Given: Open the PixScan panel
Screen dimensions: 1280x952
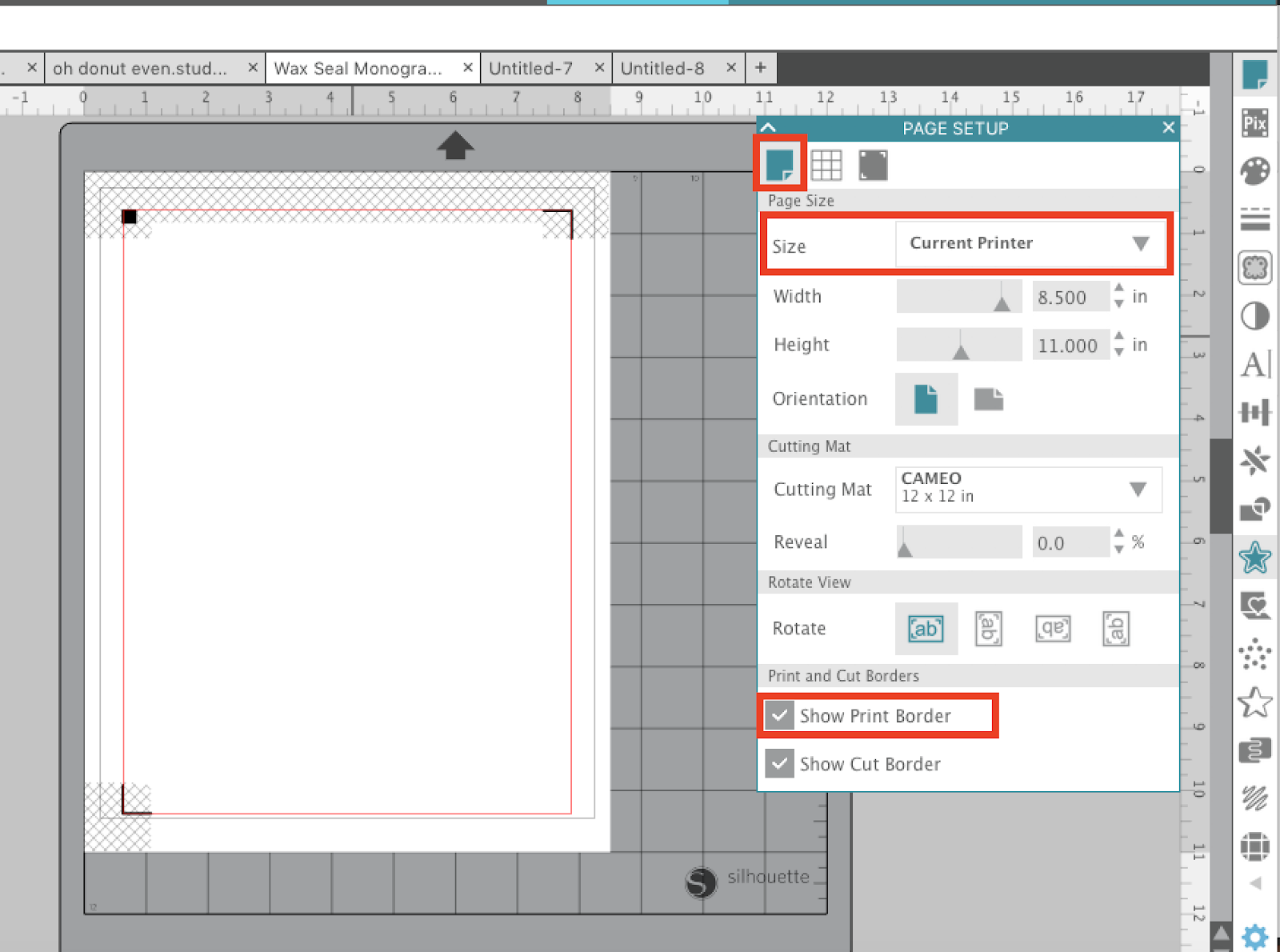Looking at the screenshot, I should [1255, 122].
